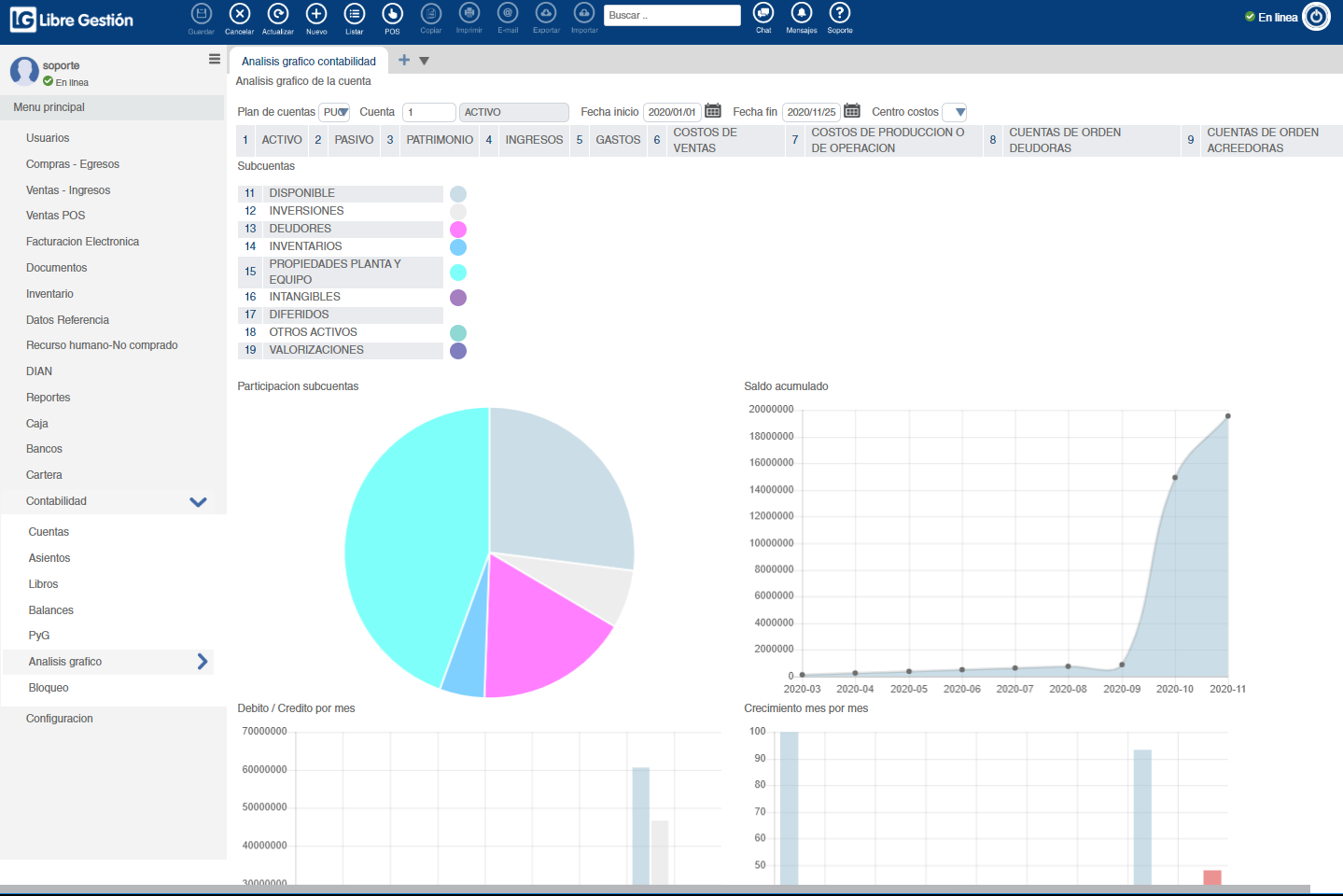
Task: Click the E-mail toolbar icon
Action: (508, 13)
